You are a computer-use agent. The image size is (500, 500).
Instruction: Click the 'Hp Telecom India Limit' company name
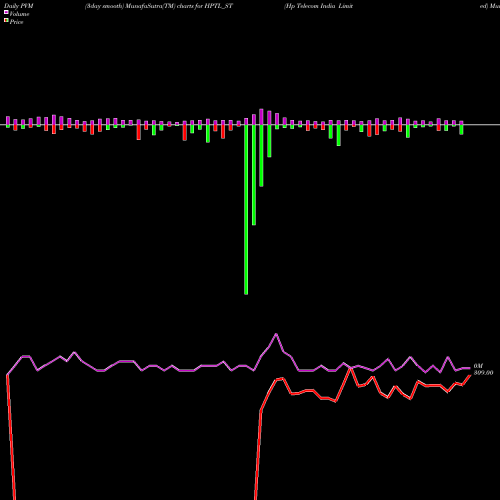click(x=319, y=6)
